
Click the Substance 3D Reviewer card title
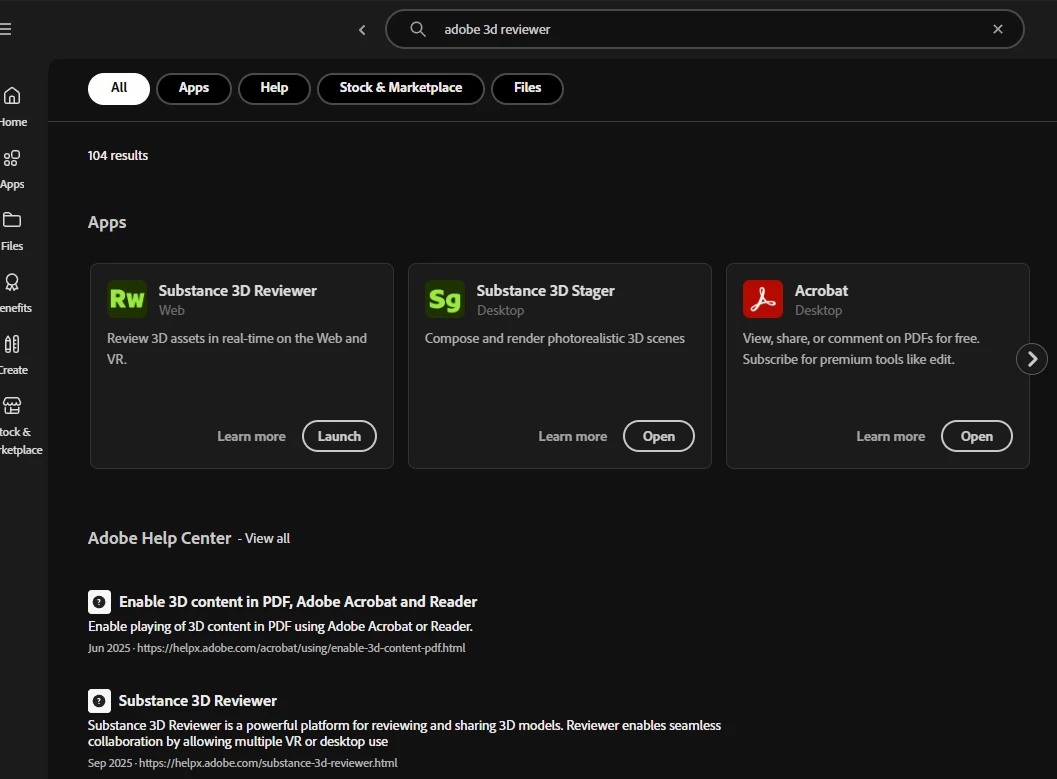coord(237,290)
